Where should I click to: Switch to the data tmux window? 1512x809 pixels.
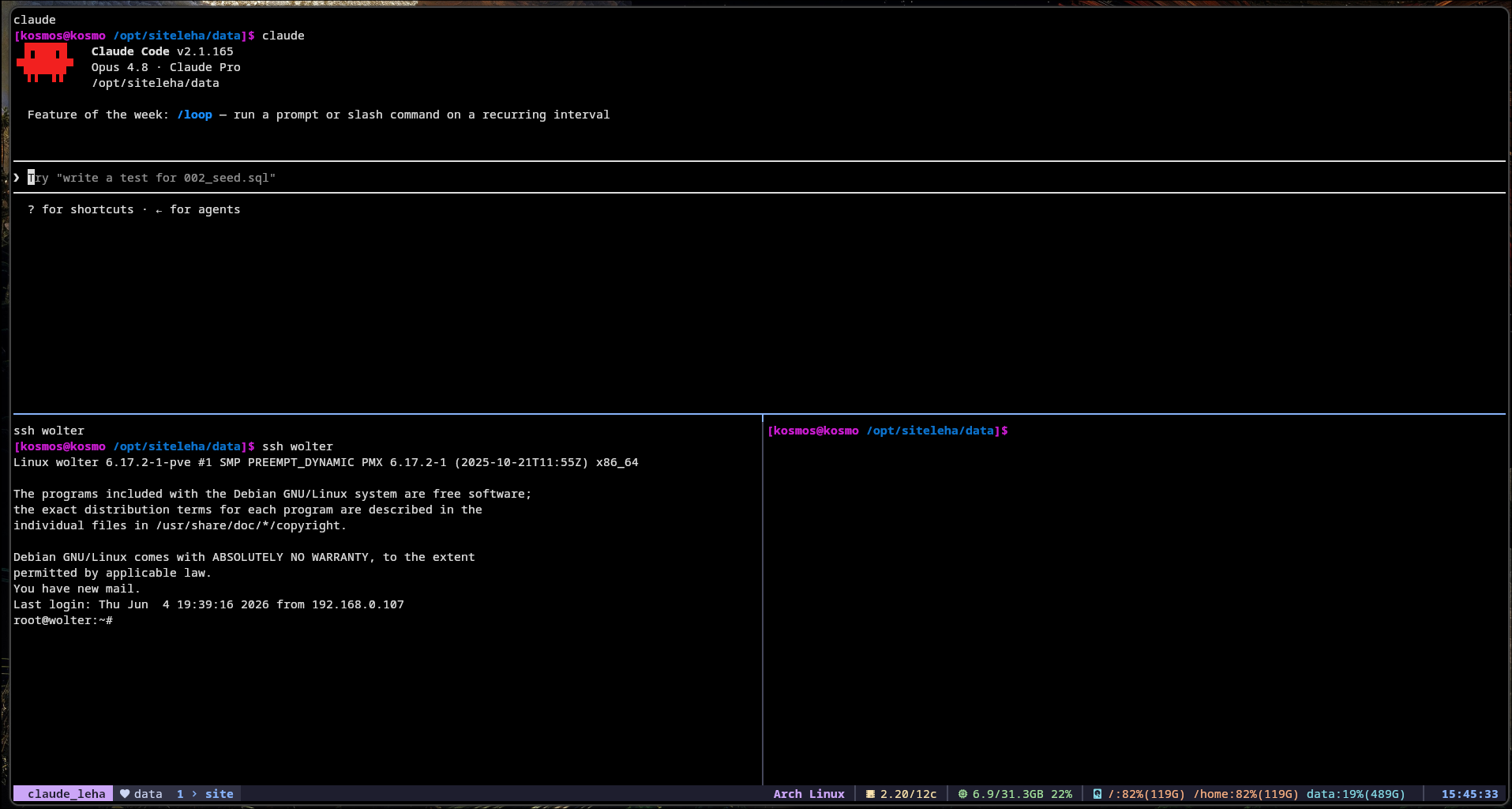click(x=148, y=794)
